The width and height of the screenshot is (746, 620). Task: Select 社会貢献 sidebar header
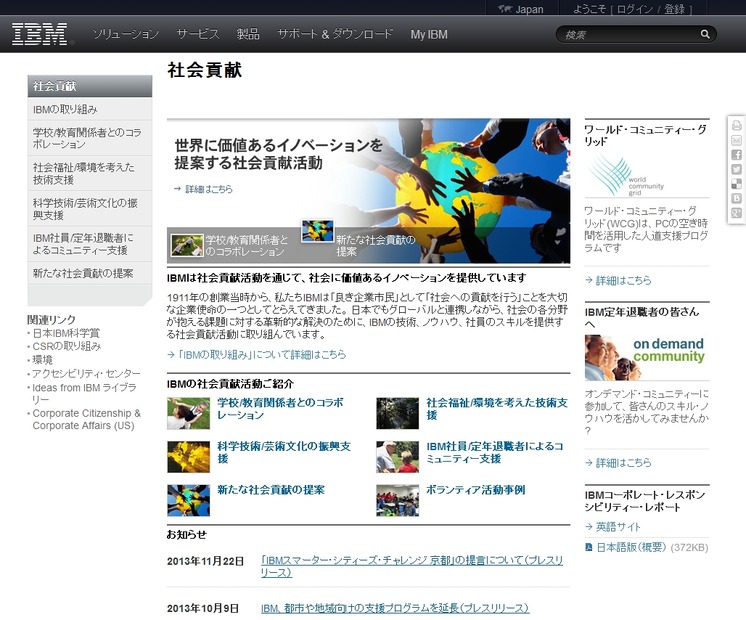[x=90, y=86]
